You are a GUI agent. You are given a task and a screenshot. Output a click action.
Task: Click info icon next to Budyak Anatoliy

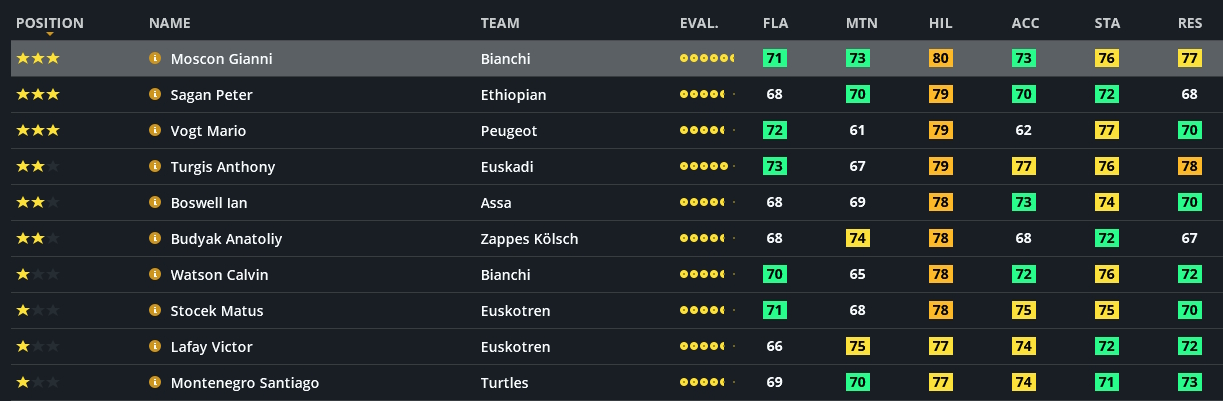155,239
